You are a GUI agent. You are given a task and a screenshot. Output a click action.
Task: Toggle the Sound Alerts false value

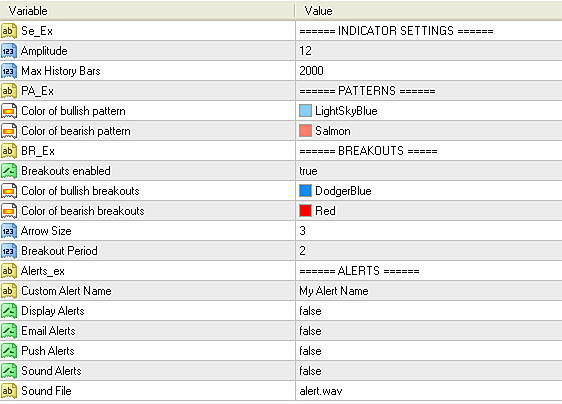coord(429,371)
